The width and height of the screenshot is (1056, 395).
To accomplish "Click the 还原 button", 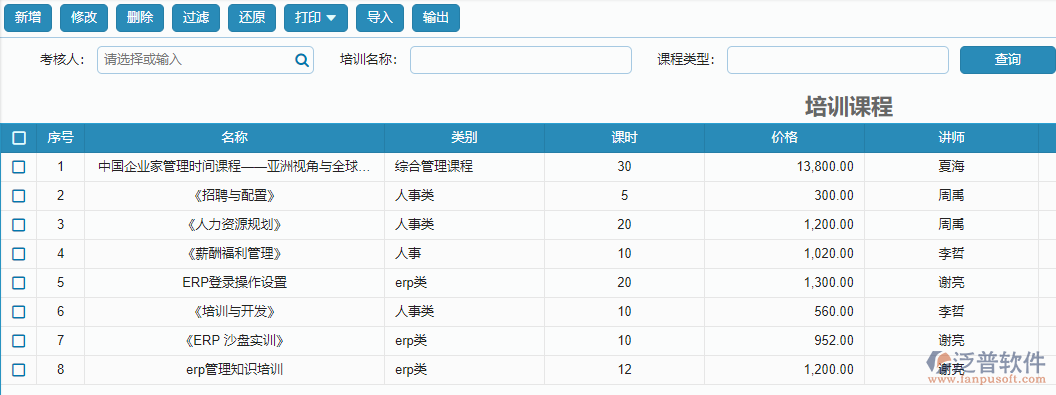I will [x=252, y=18].
